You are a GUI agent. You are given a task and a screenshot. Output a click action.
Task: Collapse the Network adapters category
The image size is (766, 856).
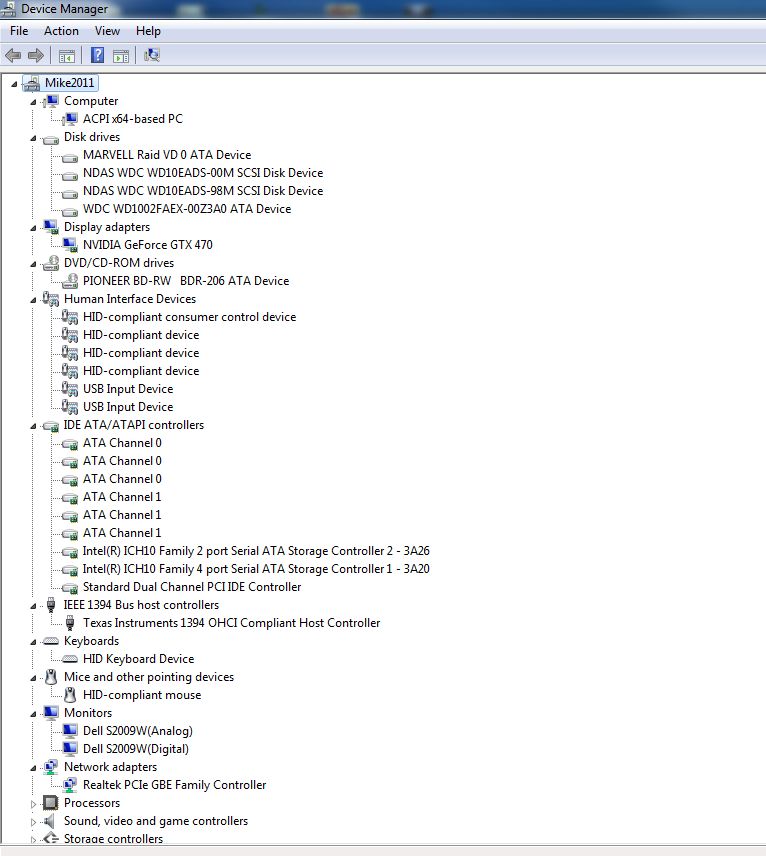pos(33,768)
